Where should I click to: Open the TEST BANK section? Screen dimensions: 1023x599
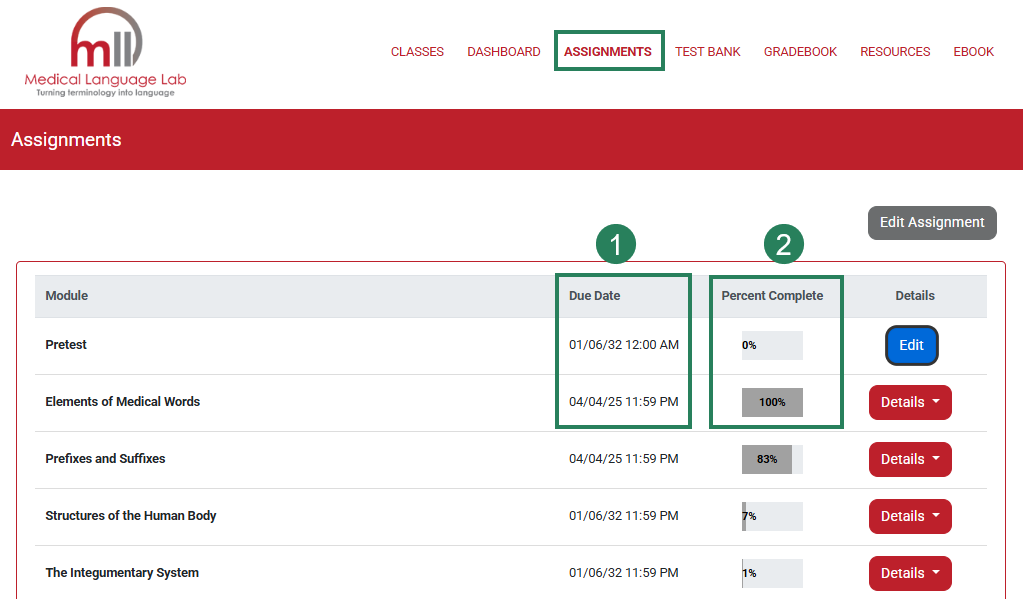point(707,51)
